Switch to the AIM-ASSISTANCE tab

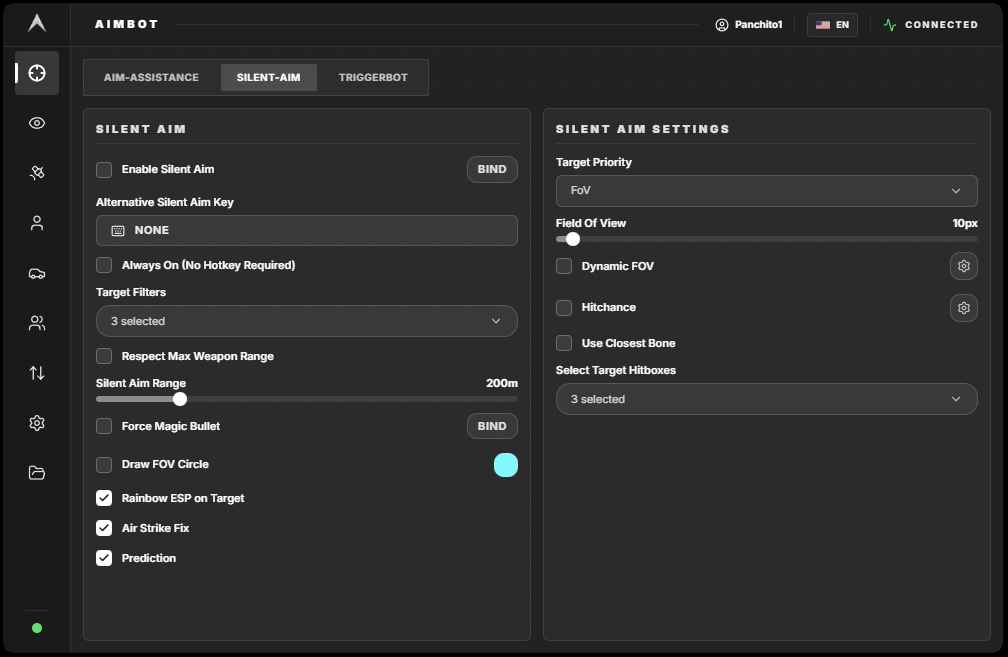tap(151, 78)
